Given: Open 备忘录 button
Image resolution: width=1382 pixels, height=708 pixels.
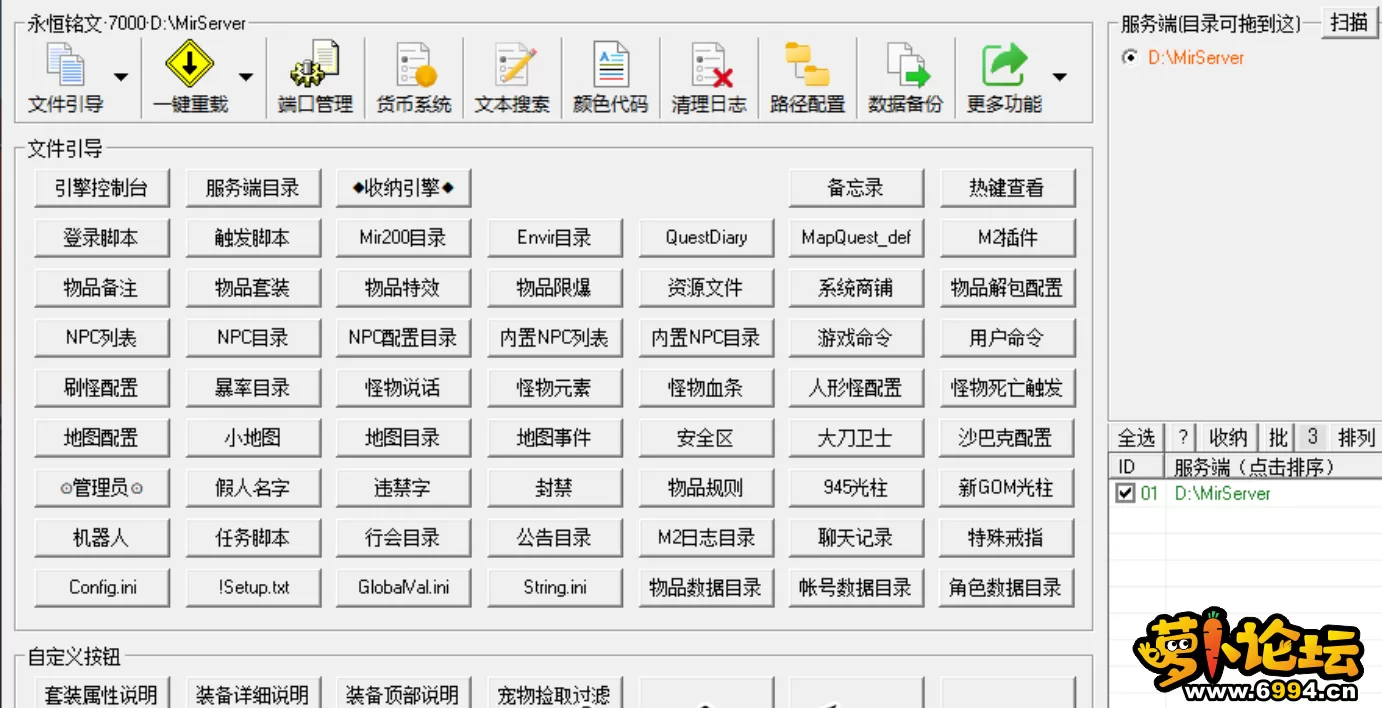Looking at the screenshot, I should (856, 188).
